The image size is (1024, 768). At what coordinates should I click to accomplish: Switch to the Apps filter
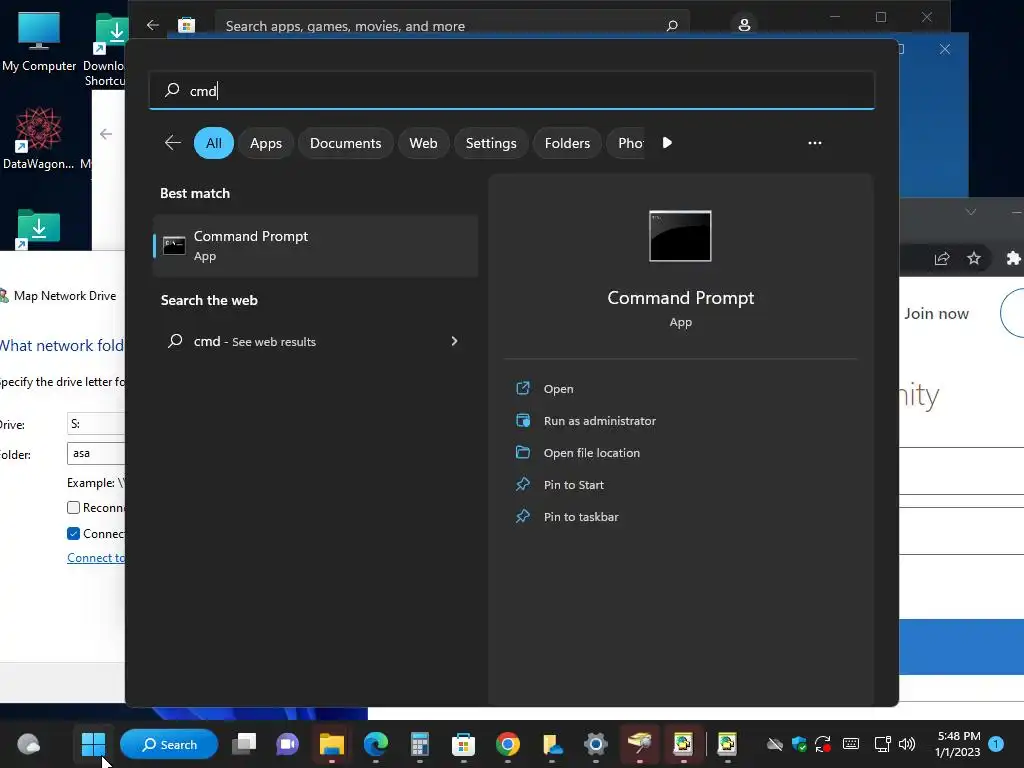266,143
